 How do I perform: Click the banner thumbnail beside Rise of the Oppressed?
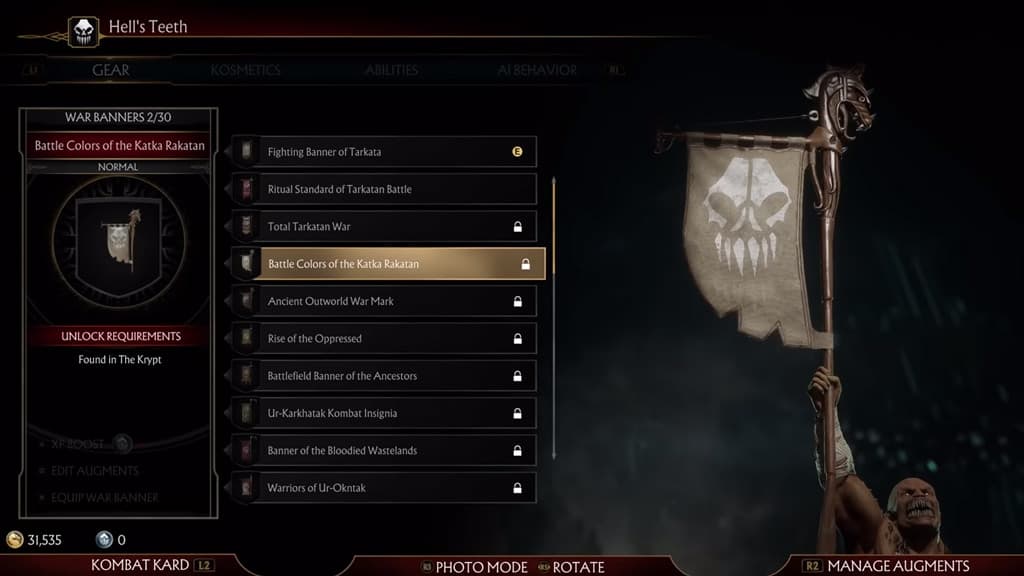[246, 338]
